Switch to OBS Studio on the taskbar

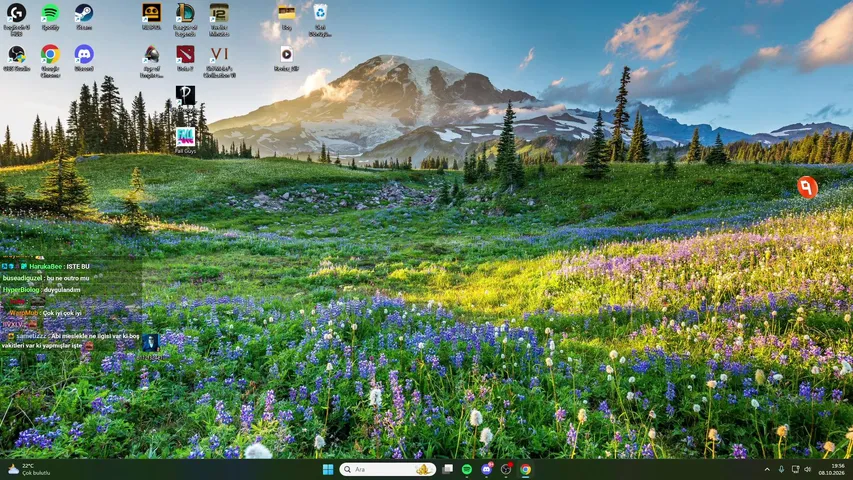pyautogui.click(x=506, y=469)
